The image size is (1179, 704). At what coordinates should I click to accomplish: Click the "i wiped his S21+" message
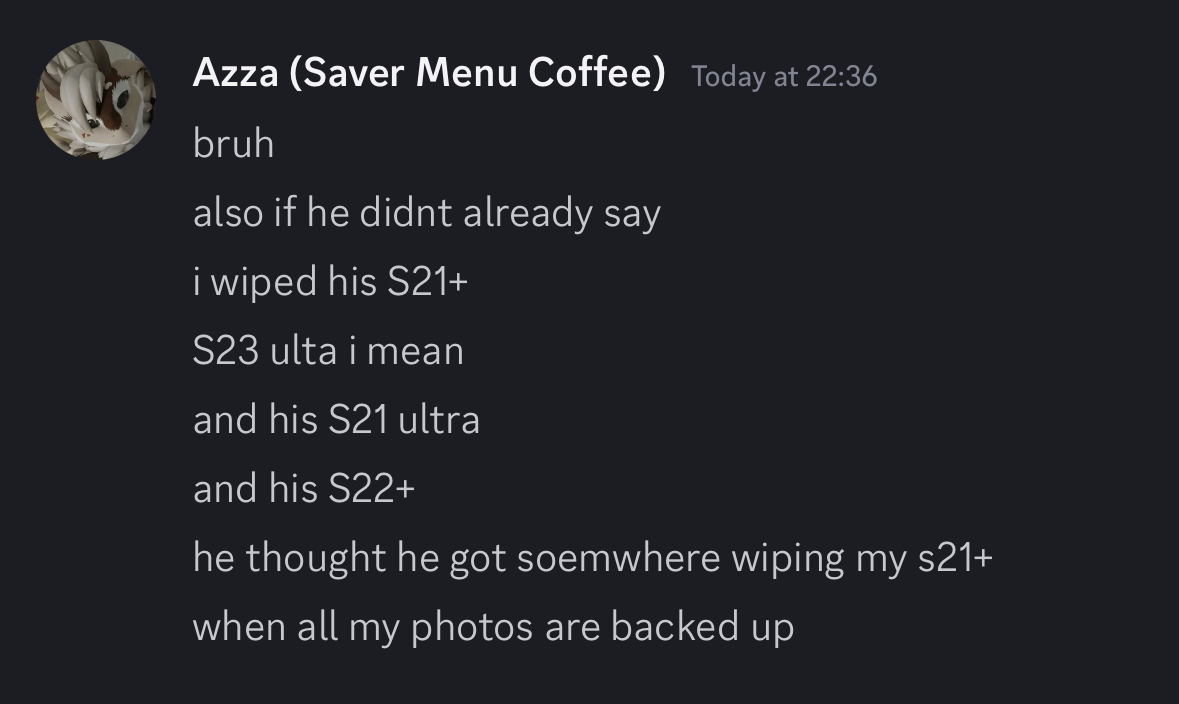[330, 282]
